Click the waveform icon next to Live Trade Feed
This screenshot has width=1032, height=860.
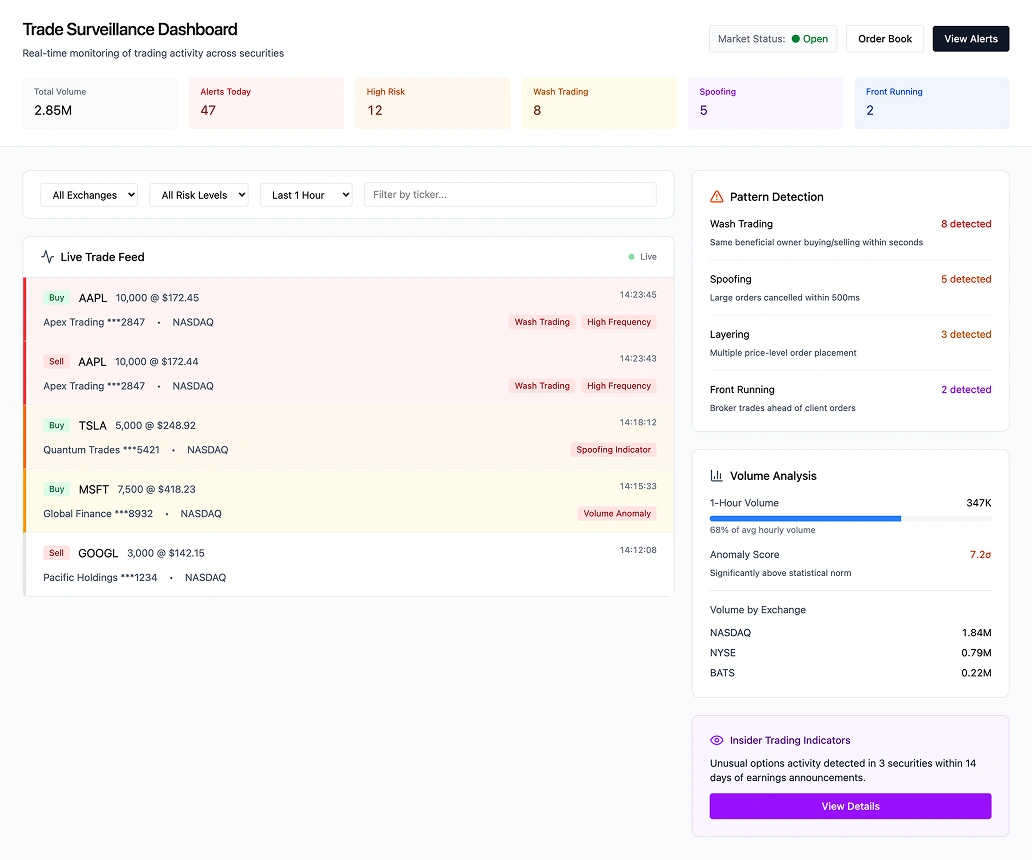[47, 256]
